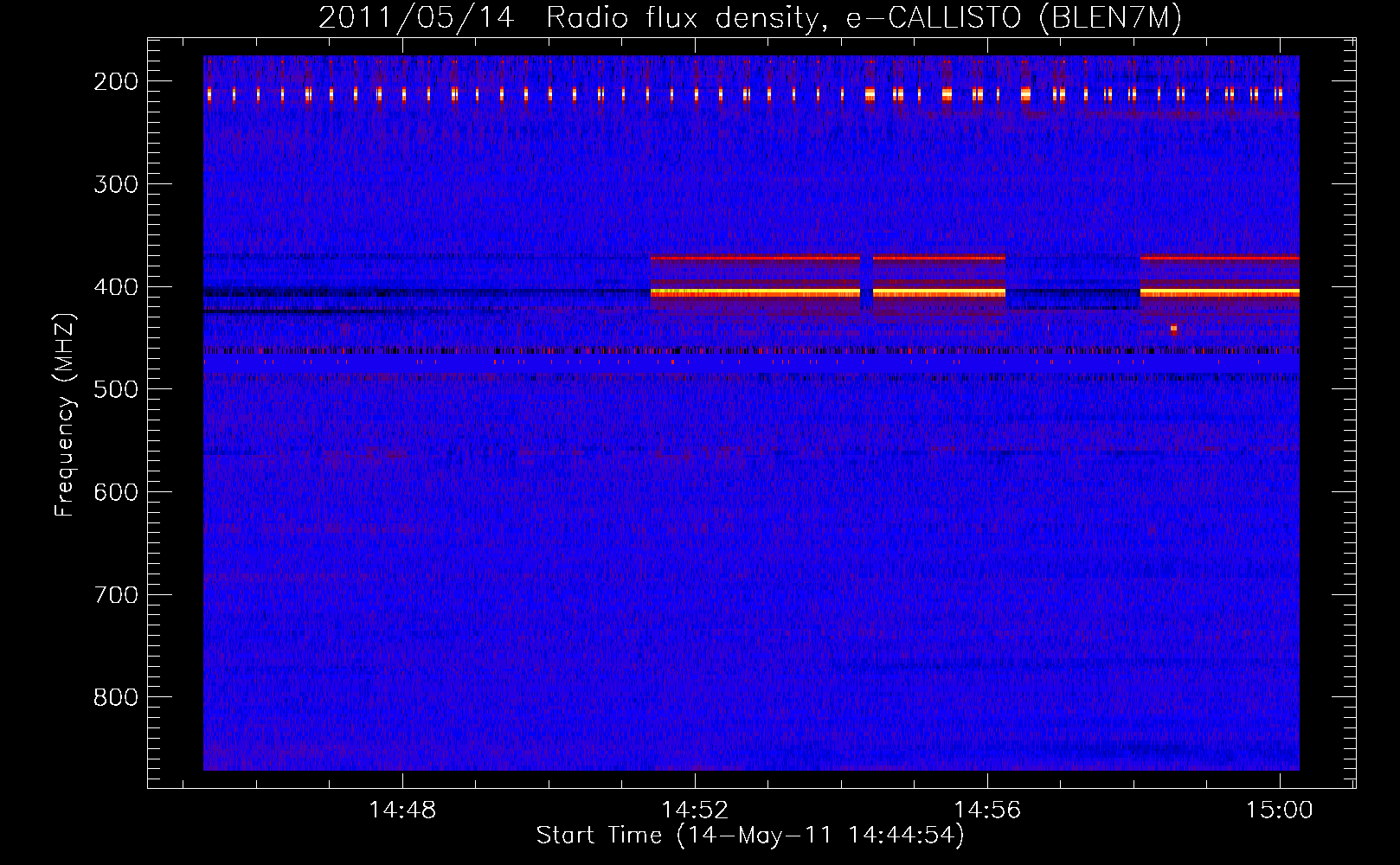
Task: Click the plot title '2011/05/14 Radio flux density, e-CALLISTO (BLEN7M)'
Action: pos(750,18)
